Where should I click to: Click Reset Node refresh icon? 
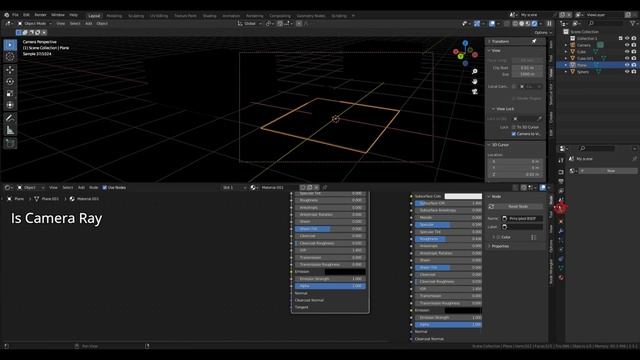point(491,207)
